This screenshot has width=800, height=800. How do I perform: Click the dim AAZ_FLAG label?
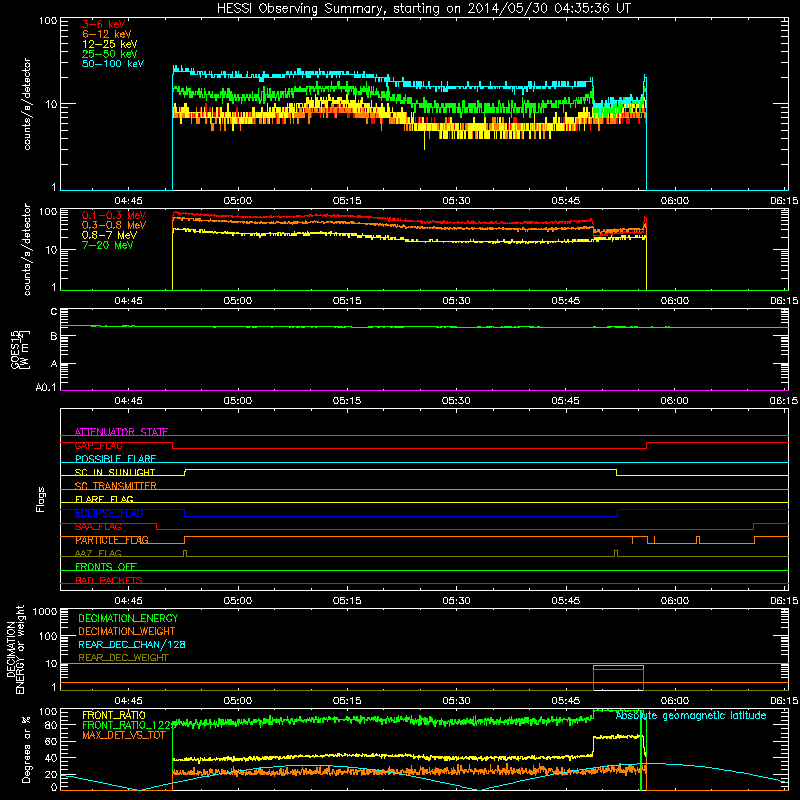point(98,553)
